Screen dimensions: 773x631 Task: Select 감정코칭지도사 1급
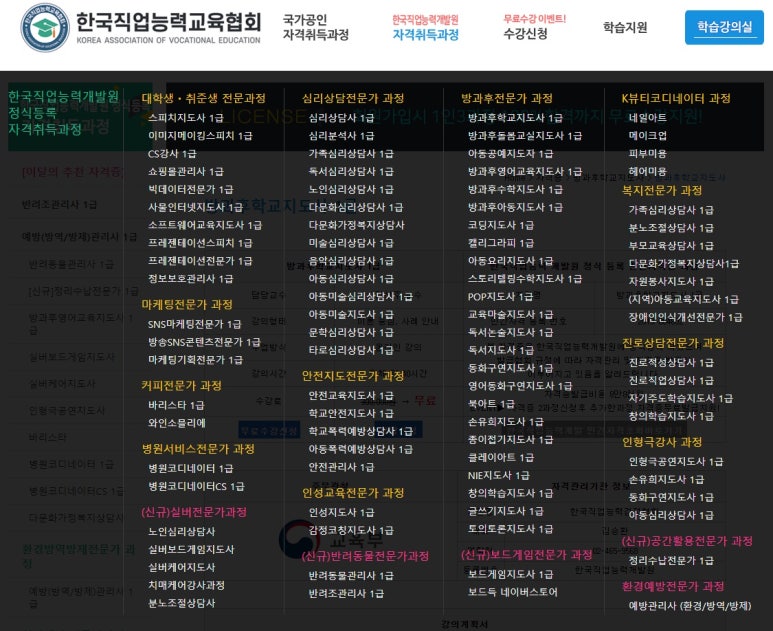[x=351, y=530]
